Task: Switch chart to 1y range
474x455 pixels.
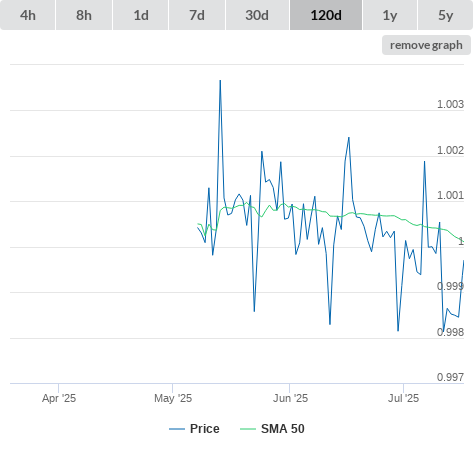Action: [x=390, y=15]
